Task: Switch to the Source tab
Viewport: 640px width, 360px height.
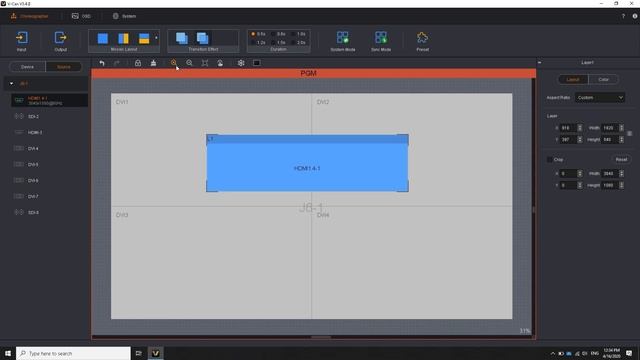Action: [x=64, y=67]
